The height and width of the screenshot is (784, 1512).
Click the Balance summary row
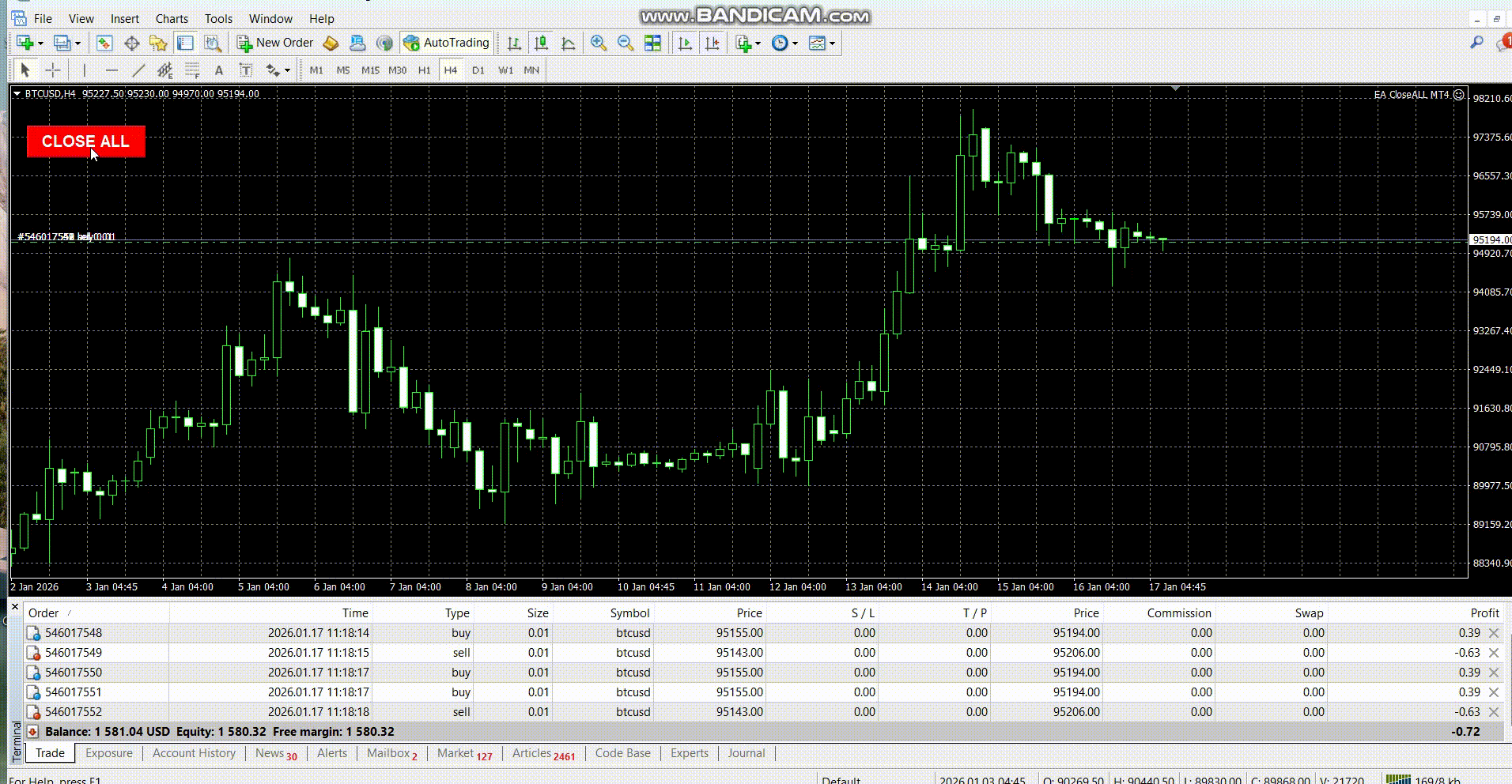pos(763,732)
